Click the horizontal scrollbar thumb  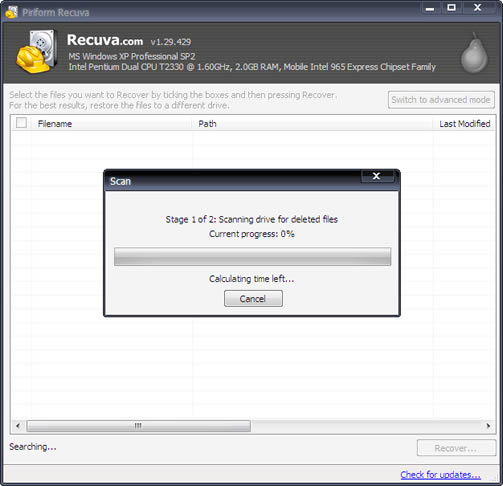(138, 426)
